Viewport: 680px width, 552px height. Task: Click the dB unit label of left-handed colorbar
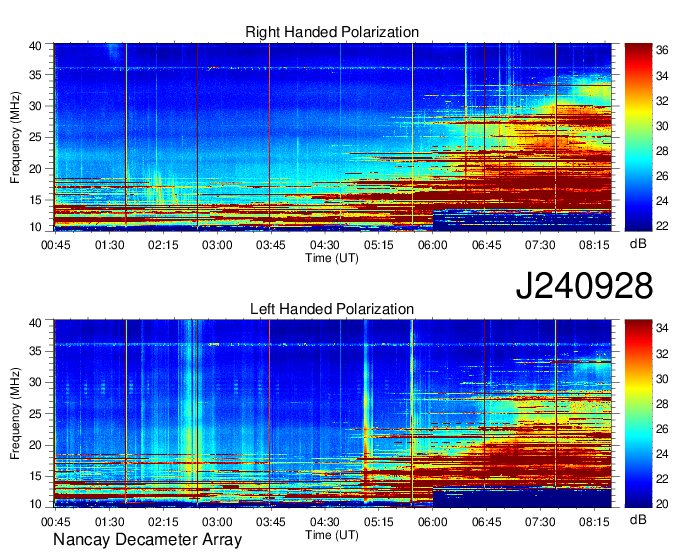(638, 519)
